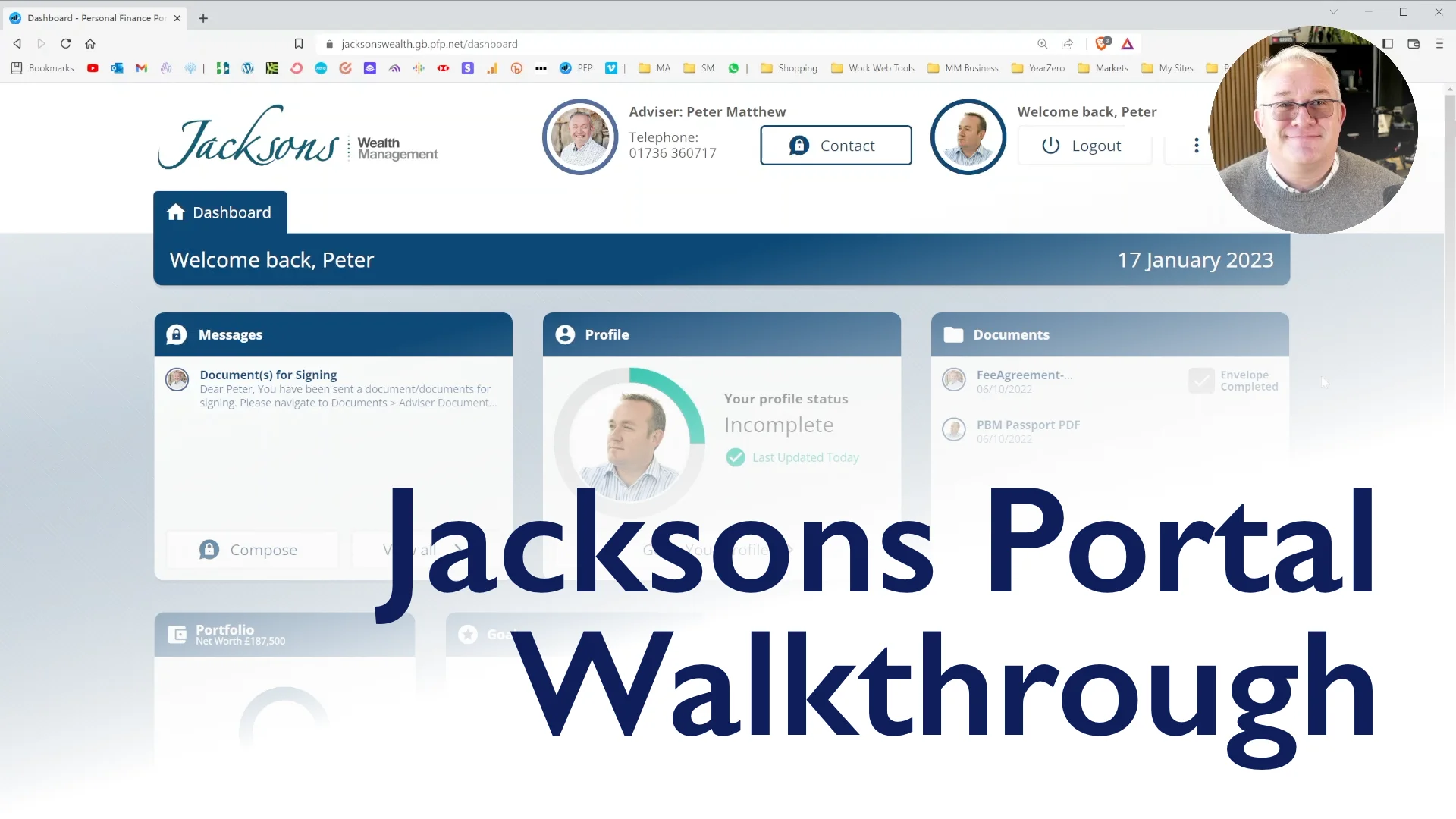1456x819 pixels.
Task: Open the Gmail bookmark icon
Action: click(x=141, y=68)
